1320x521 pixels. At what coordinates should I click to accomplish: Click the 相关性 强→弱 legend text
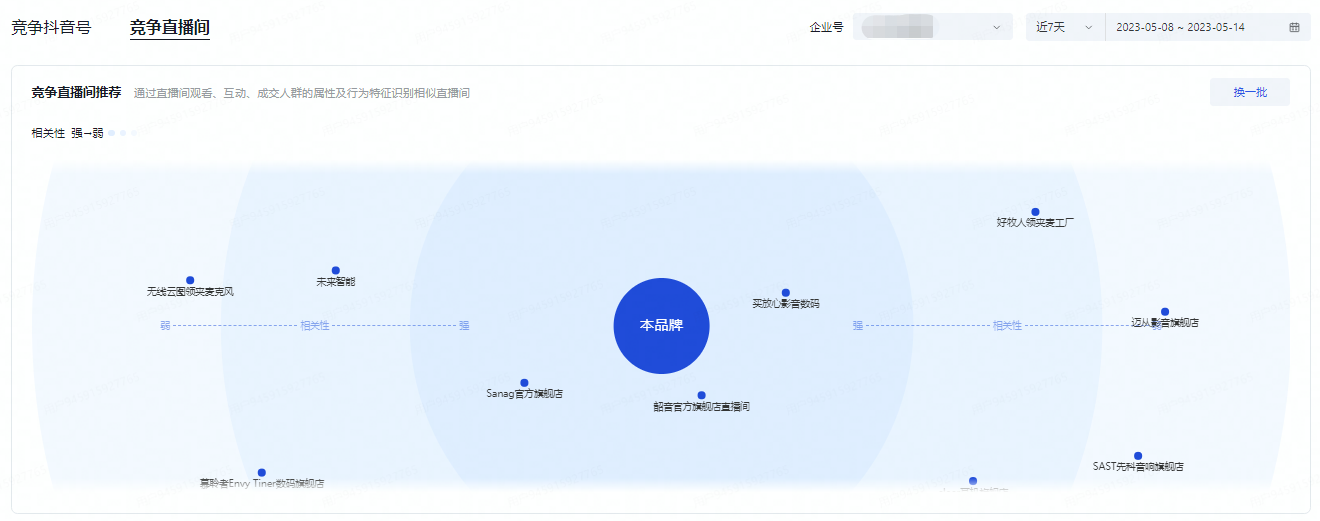(x=67, y=133)
